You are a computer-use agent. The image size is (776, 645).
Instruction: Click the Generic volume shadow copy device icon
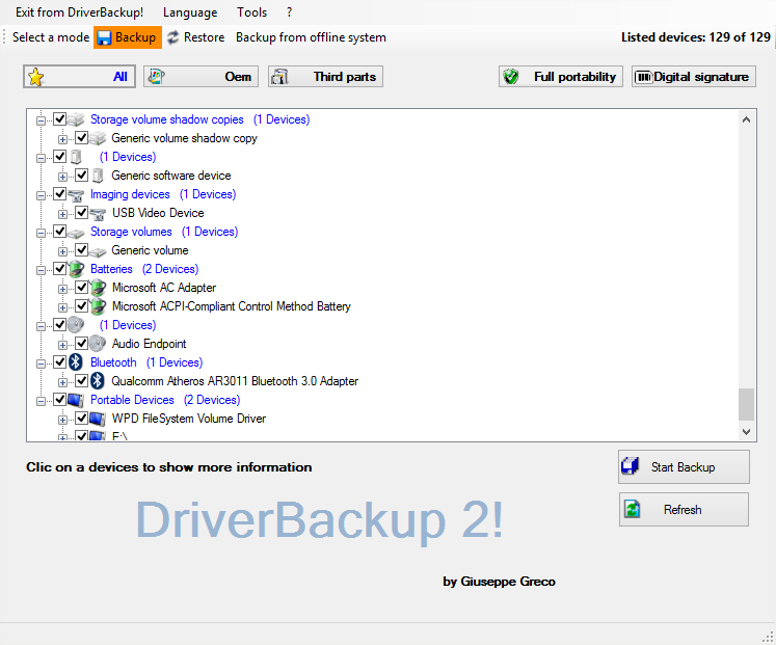coord(98,138)
